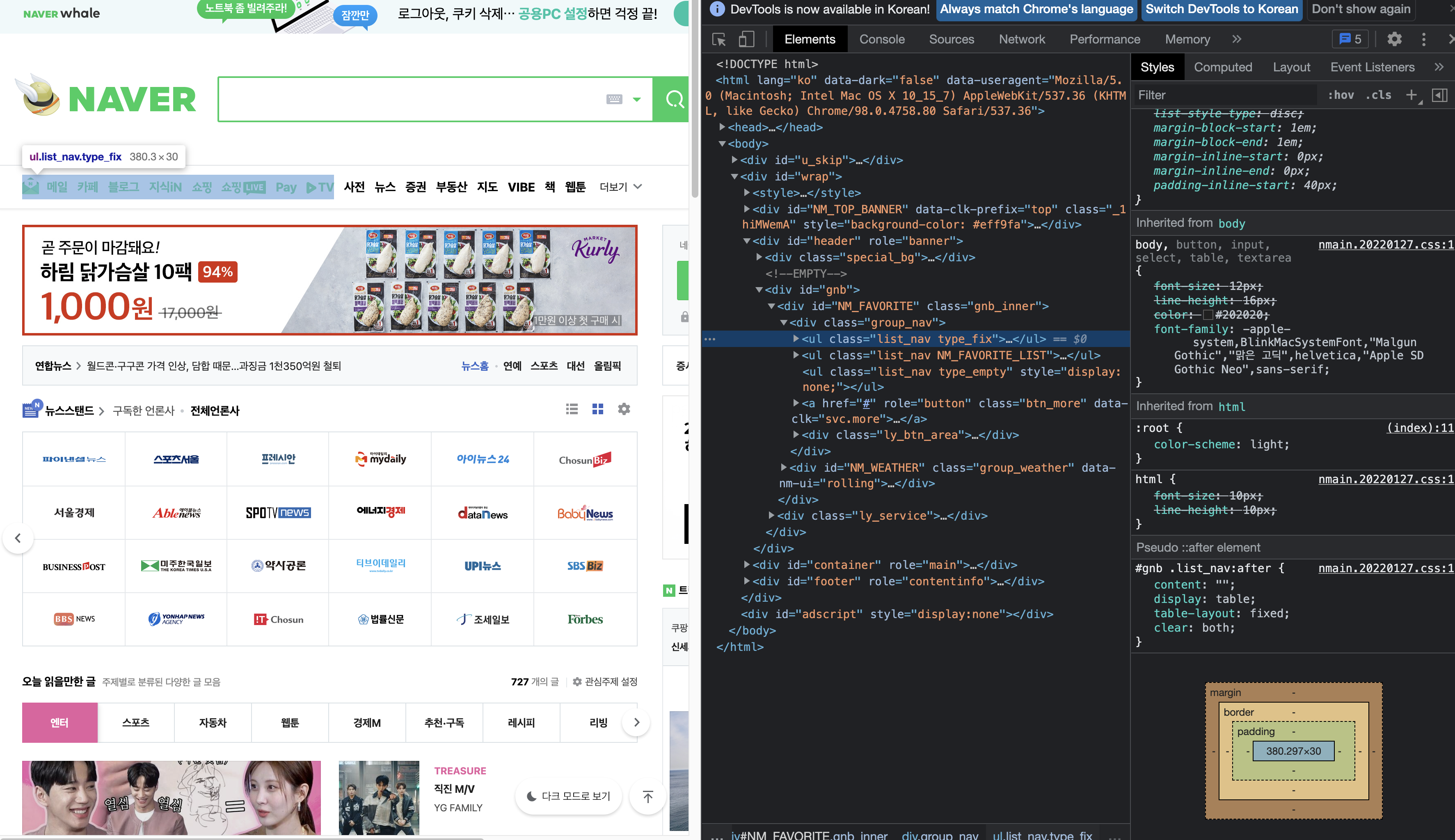Screen dimensions: 1455x840
Task: Click the #202020 color swatch
Action: pyautogui.click(x=1208, y=315)
